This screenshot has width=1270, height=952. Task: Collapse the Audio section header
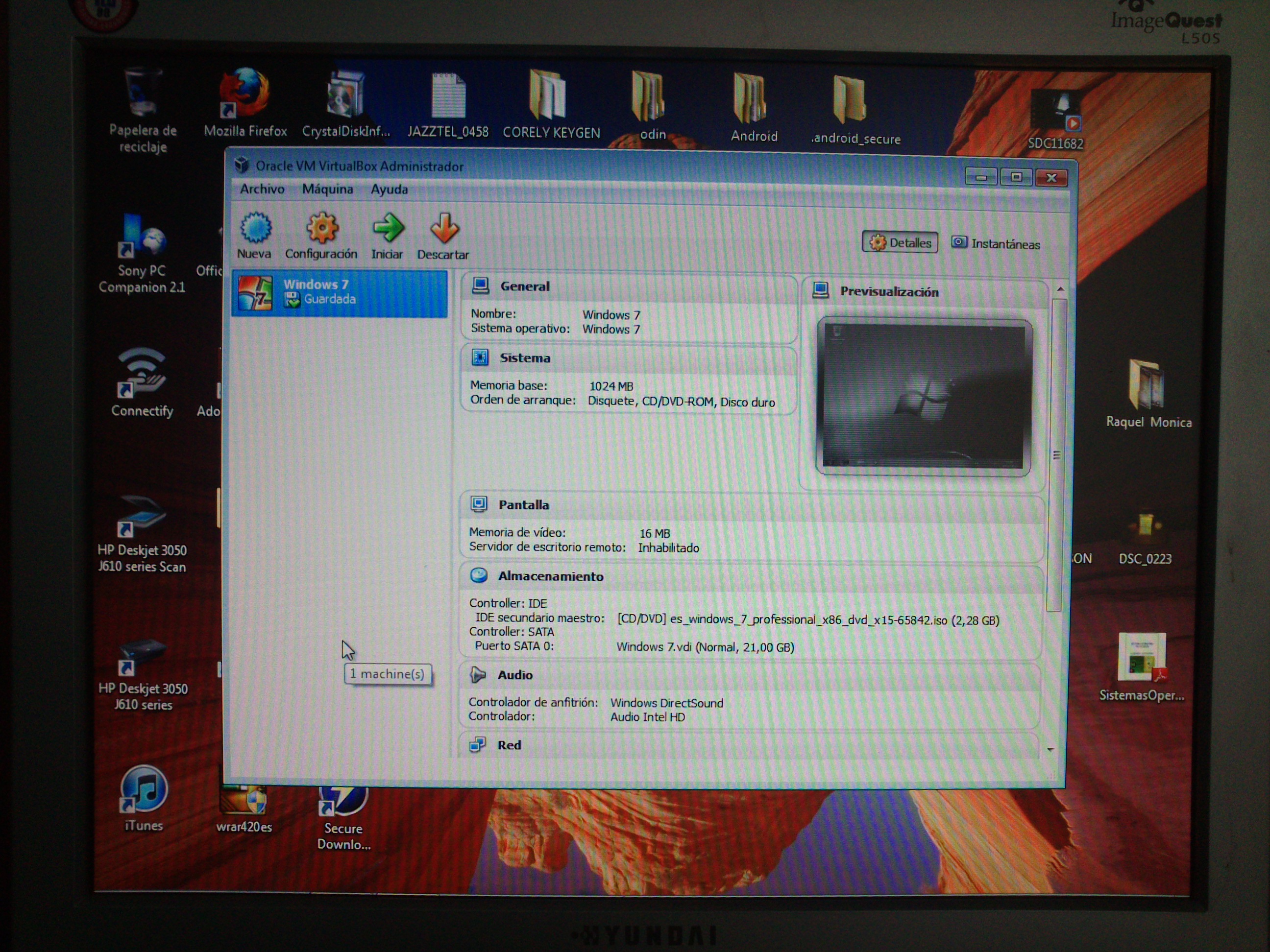tap(514, 675)
